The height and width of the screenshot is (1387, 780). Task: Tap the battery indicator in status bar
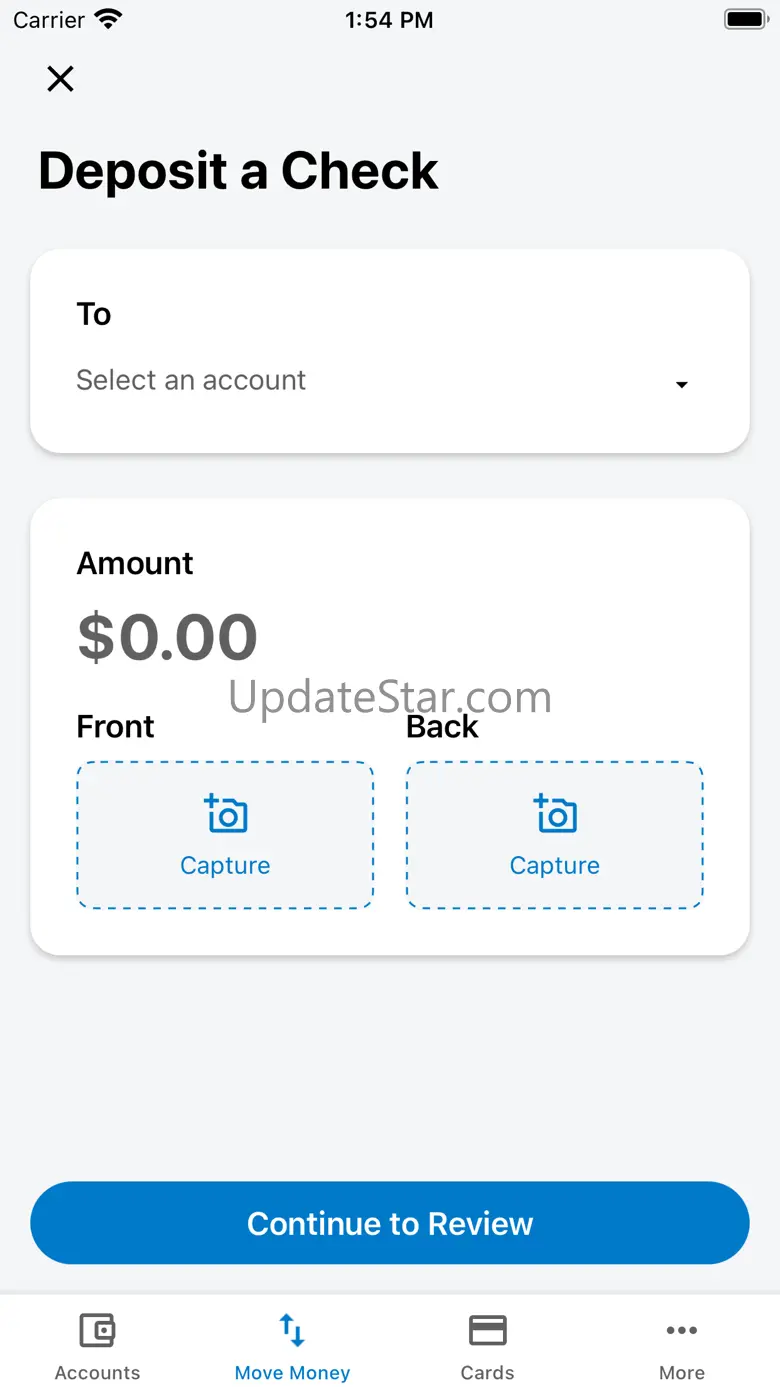[x=744, y=19]
